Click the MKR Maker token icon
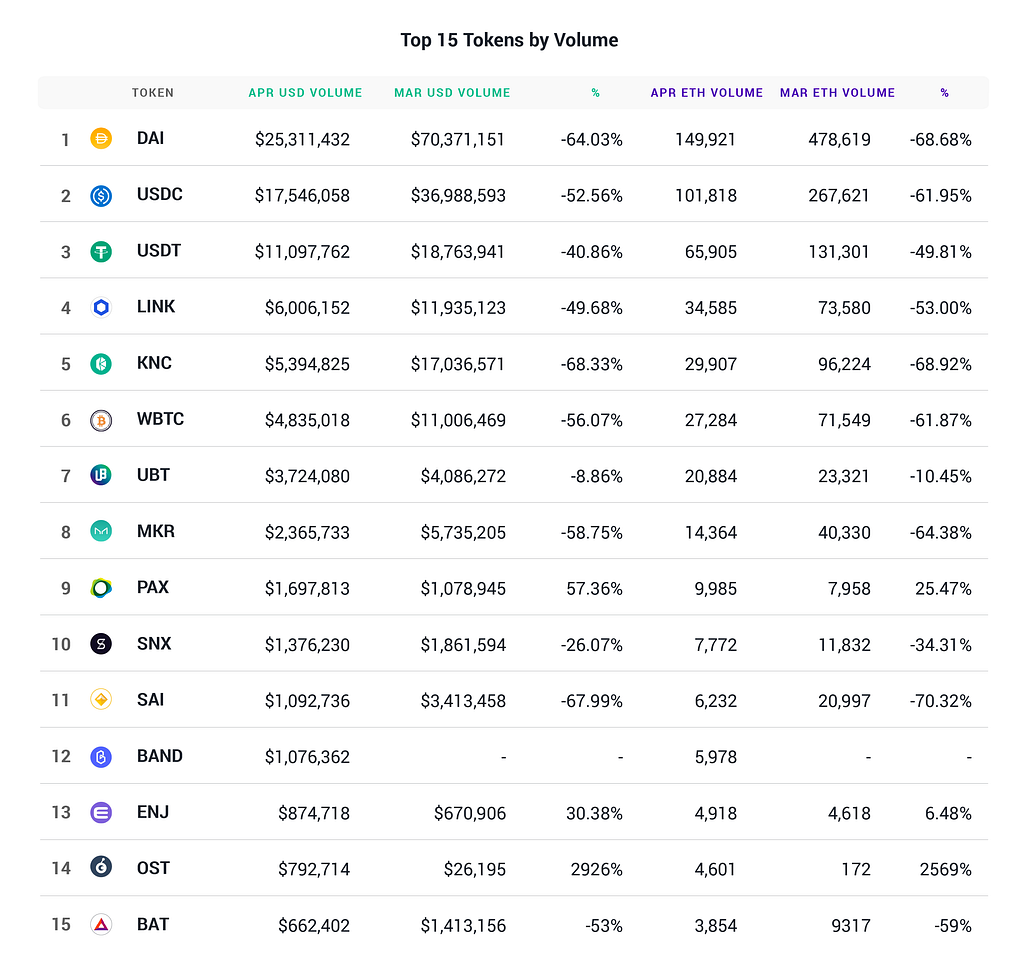This screenshot has width=1024, height=978. coord(101,531)
